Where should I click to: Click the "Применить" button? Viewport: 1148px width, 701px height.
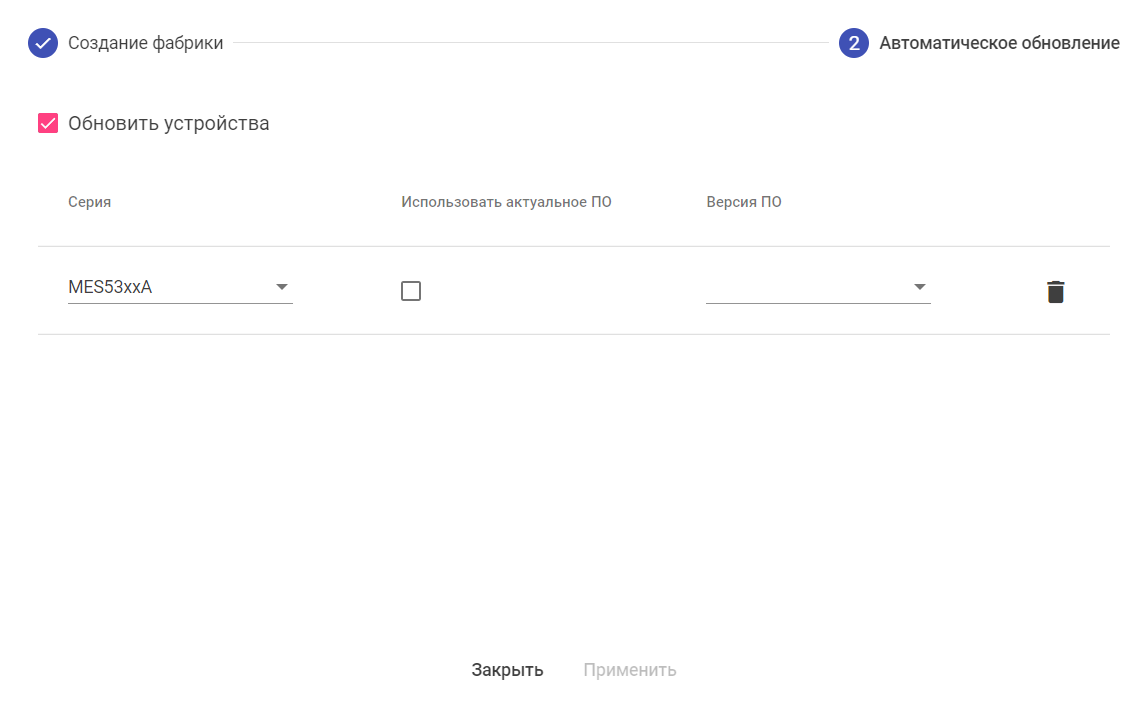630,670
